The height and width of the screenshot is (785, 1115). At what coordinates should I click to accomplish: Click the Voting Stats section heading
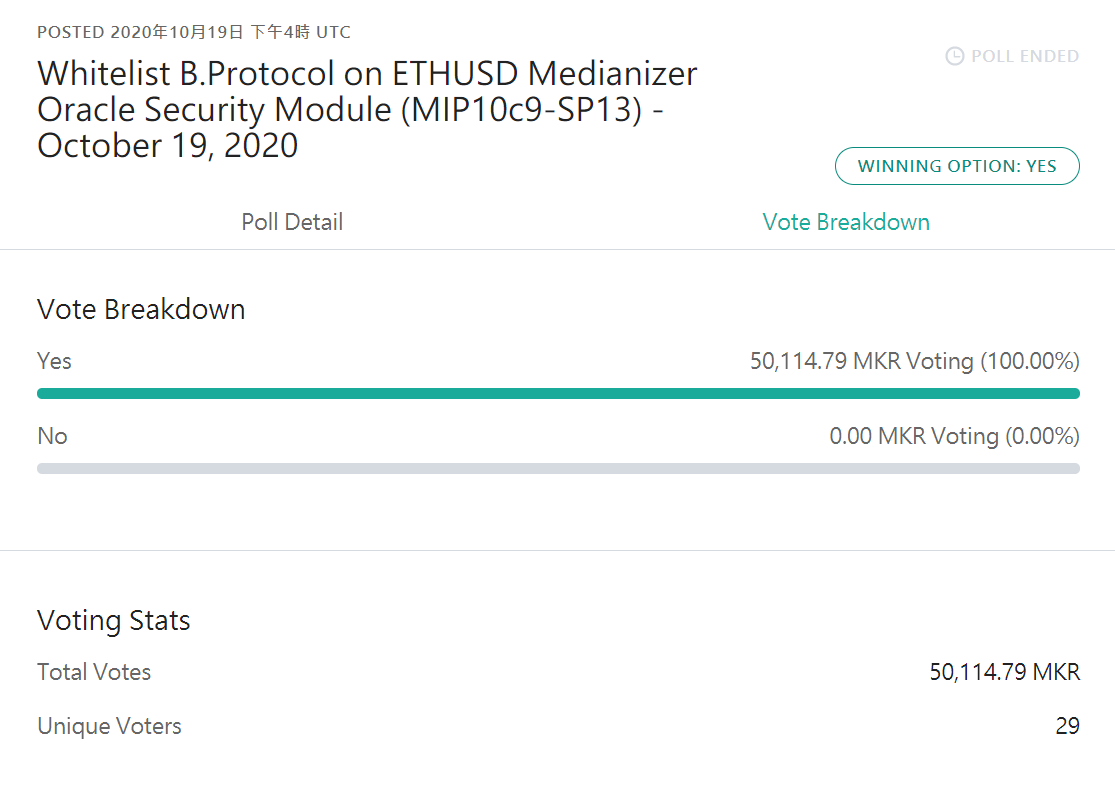pos(114,620)
